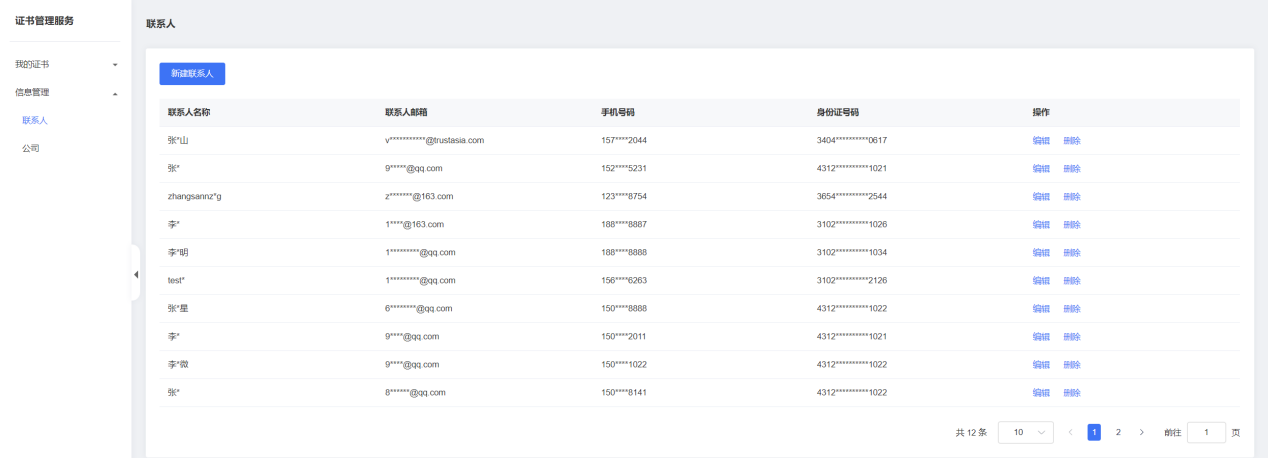Go to next page with right arrow

[1142, 432]
